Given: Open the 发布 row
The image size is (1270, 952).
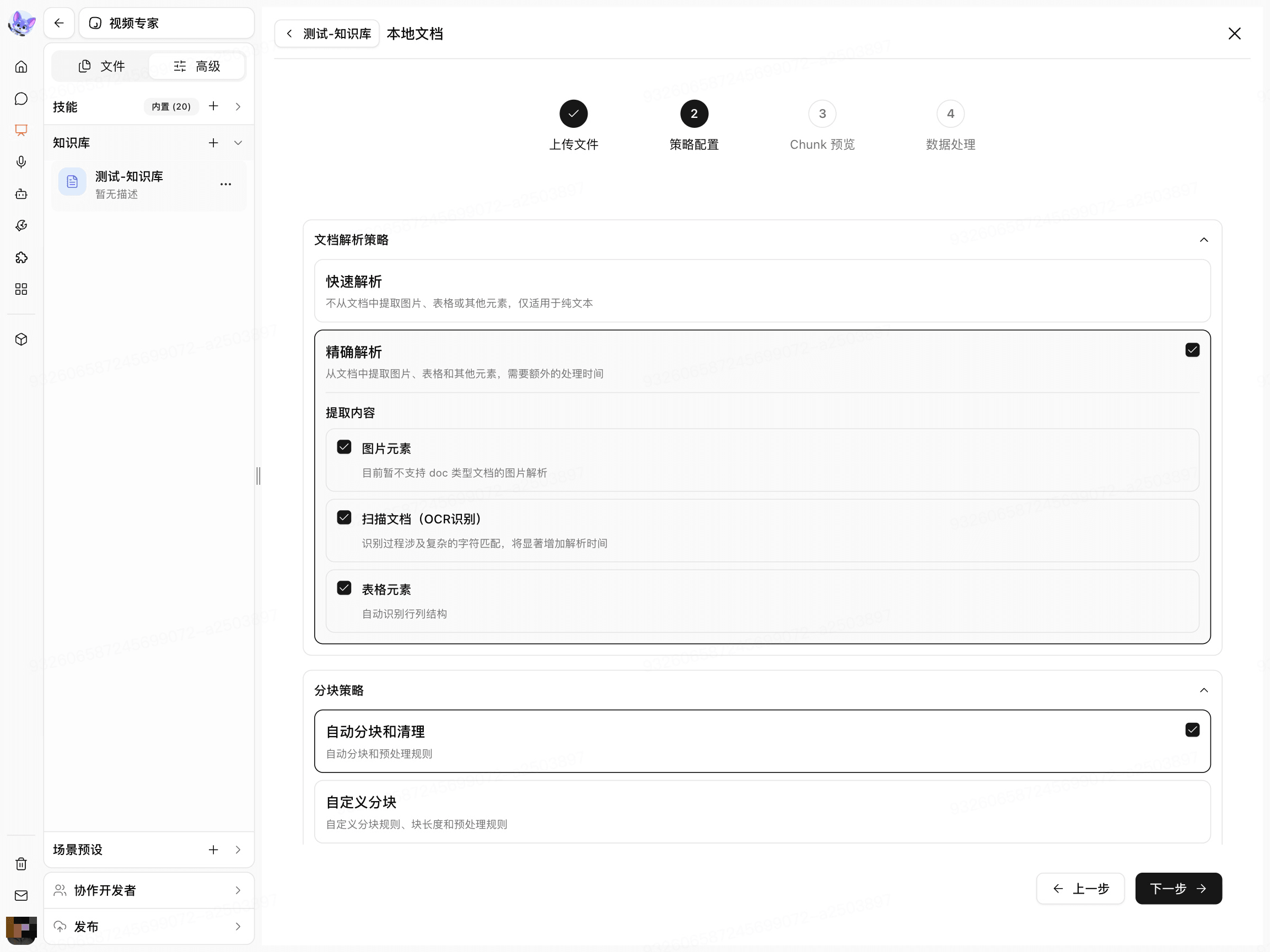Looking at the screenshot, I should (x=149, y=927).
